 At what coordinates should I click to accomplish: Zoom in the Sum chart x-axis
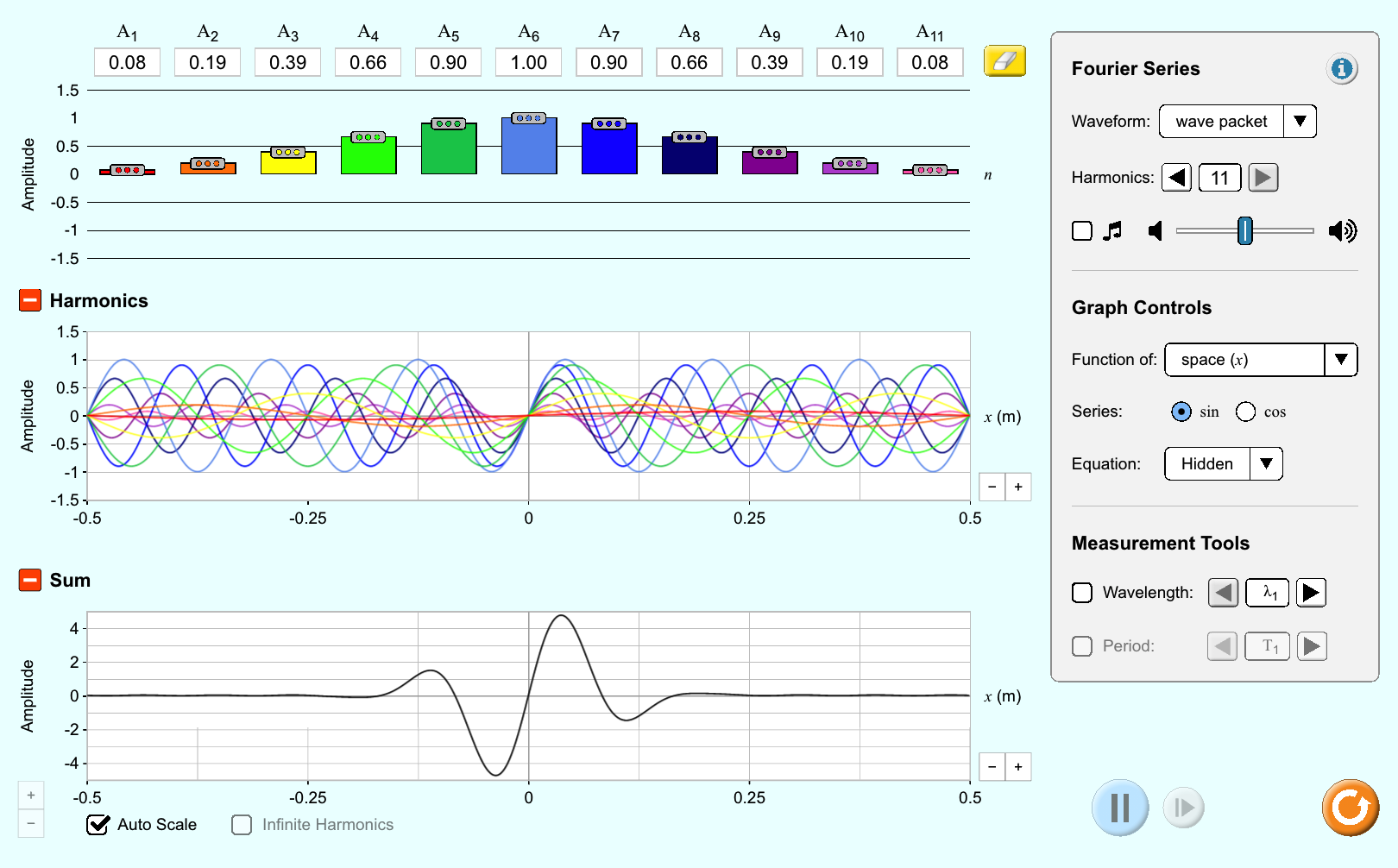[1018, 767]
